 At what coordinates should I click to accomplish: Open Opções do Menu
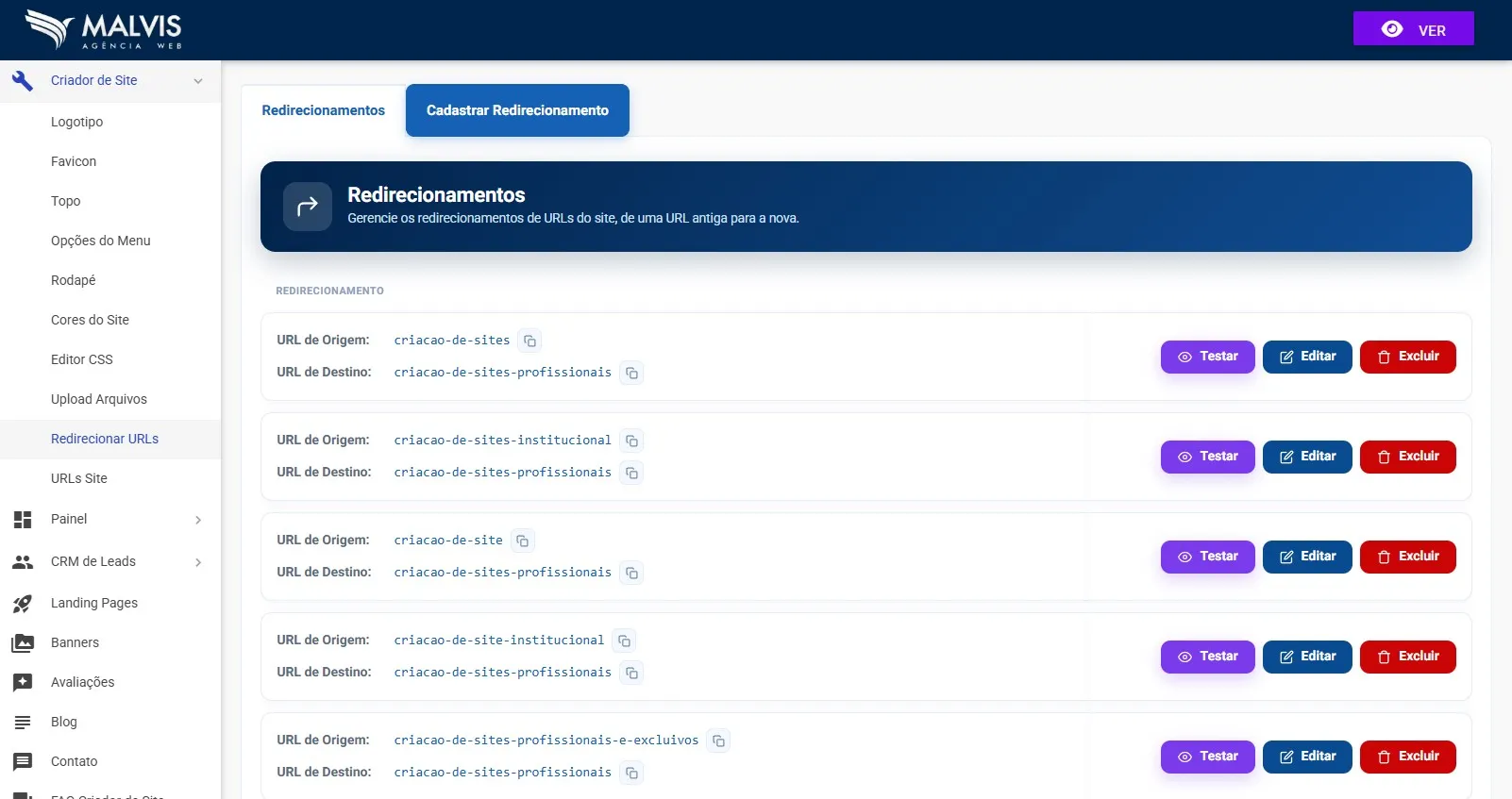(x=110, y=241)
